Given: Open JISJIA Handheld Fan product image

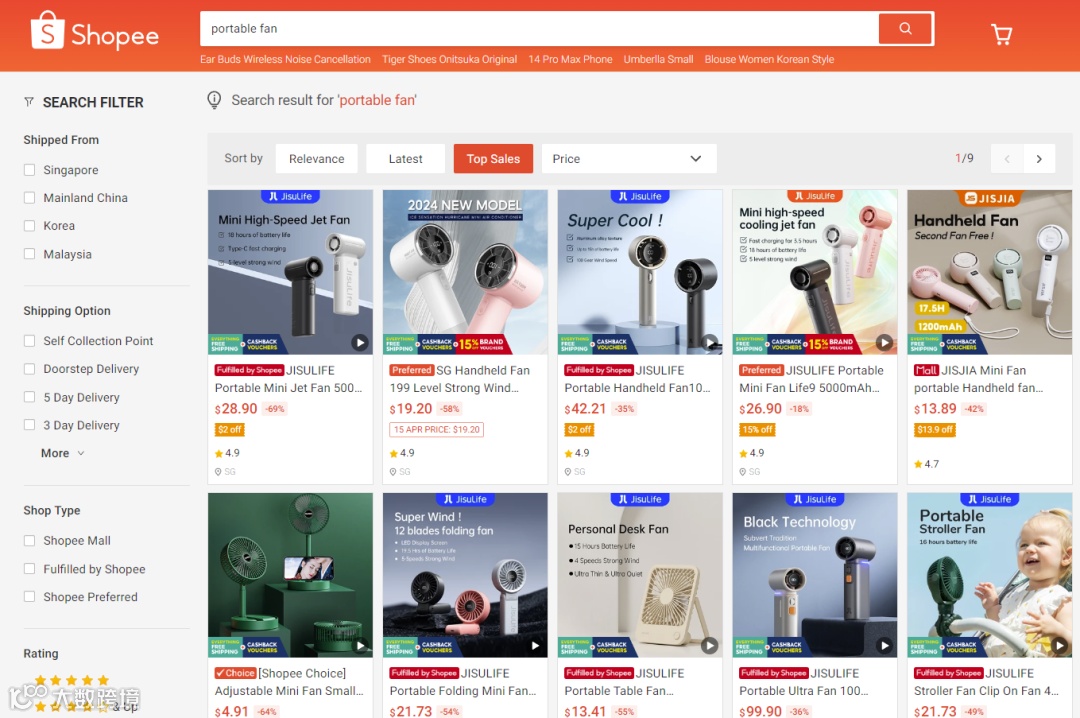Looking at the screenshot, I should point(990,272).
